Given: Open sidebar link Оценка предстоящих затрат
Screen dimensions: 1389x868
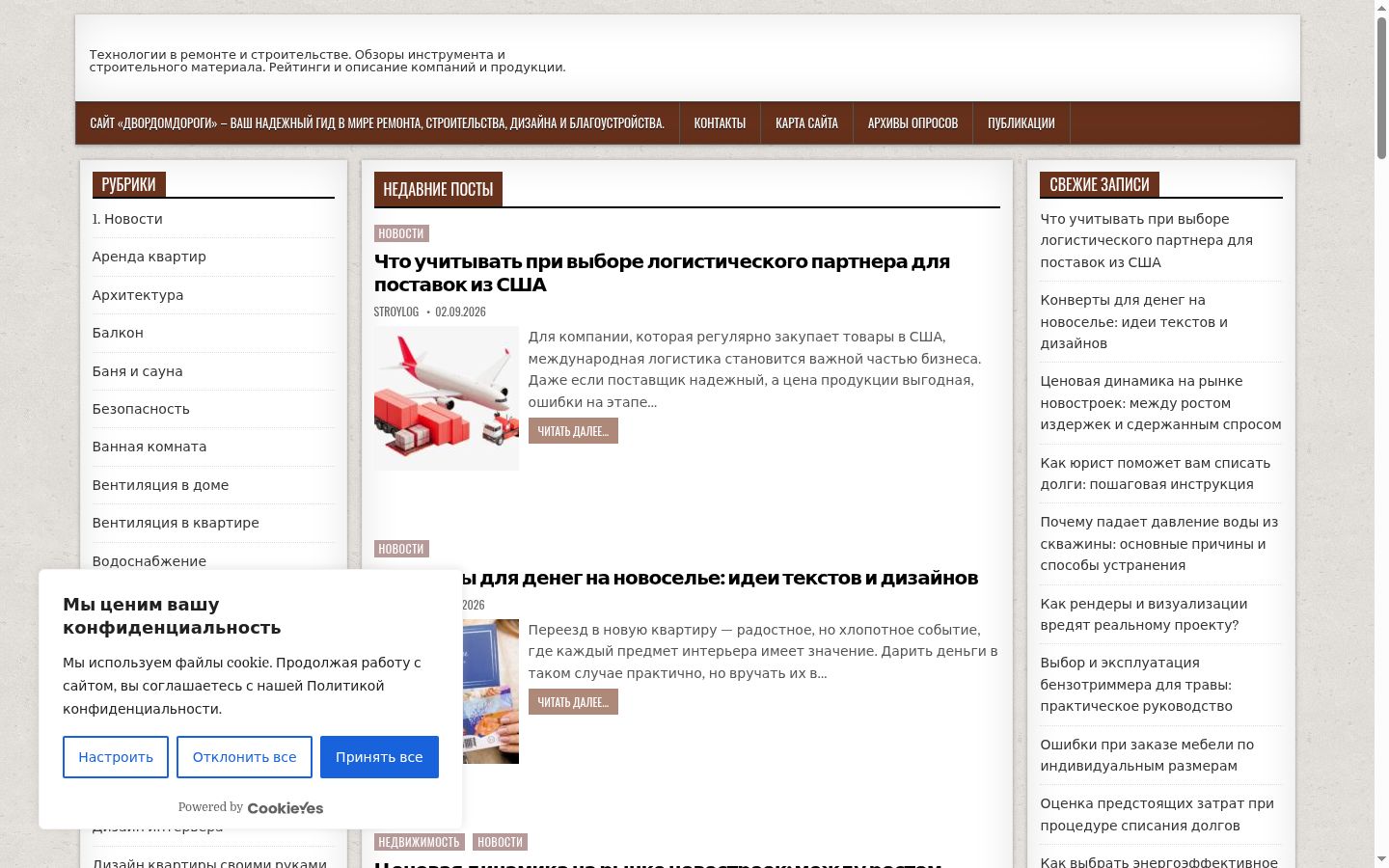Looking at the screenshot, I should (x=1157, y=814).
